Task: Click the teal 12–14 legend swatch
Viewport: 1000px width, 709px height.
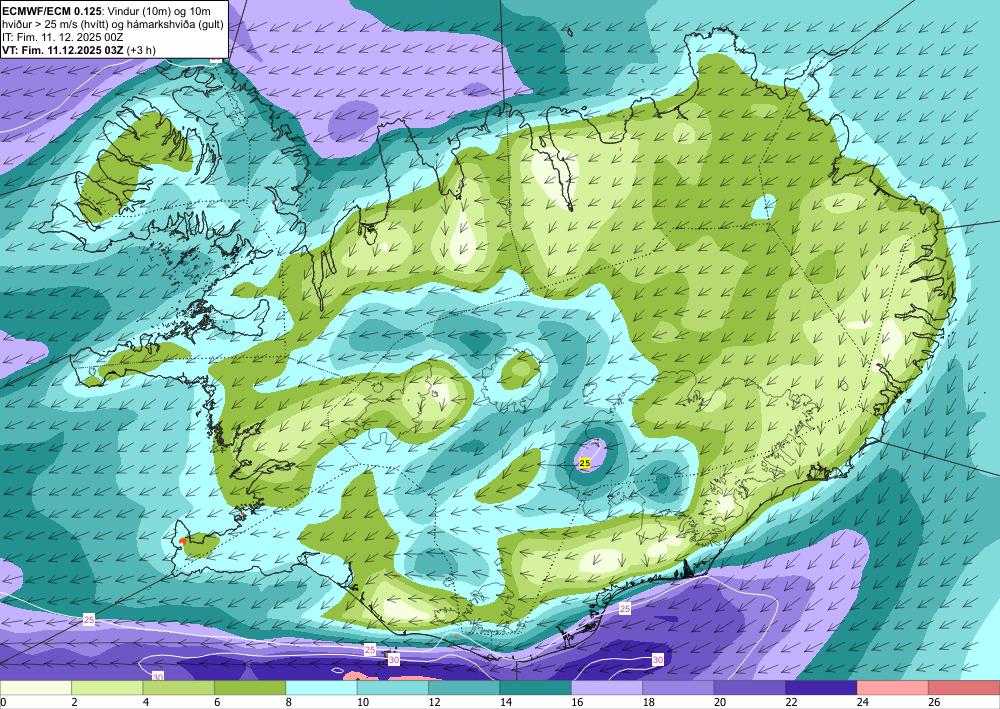Action: 464,688
